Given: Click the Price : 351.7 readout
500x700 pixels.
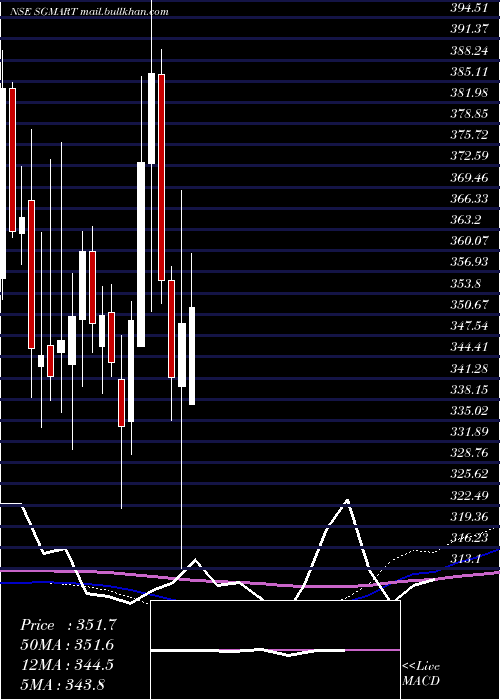Looking at the screenshot, I should [x=68, y=625].
